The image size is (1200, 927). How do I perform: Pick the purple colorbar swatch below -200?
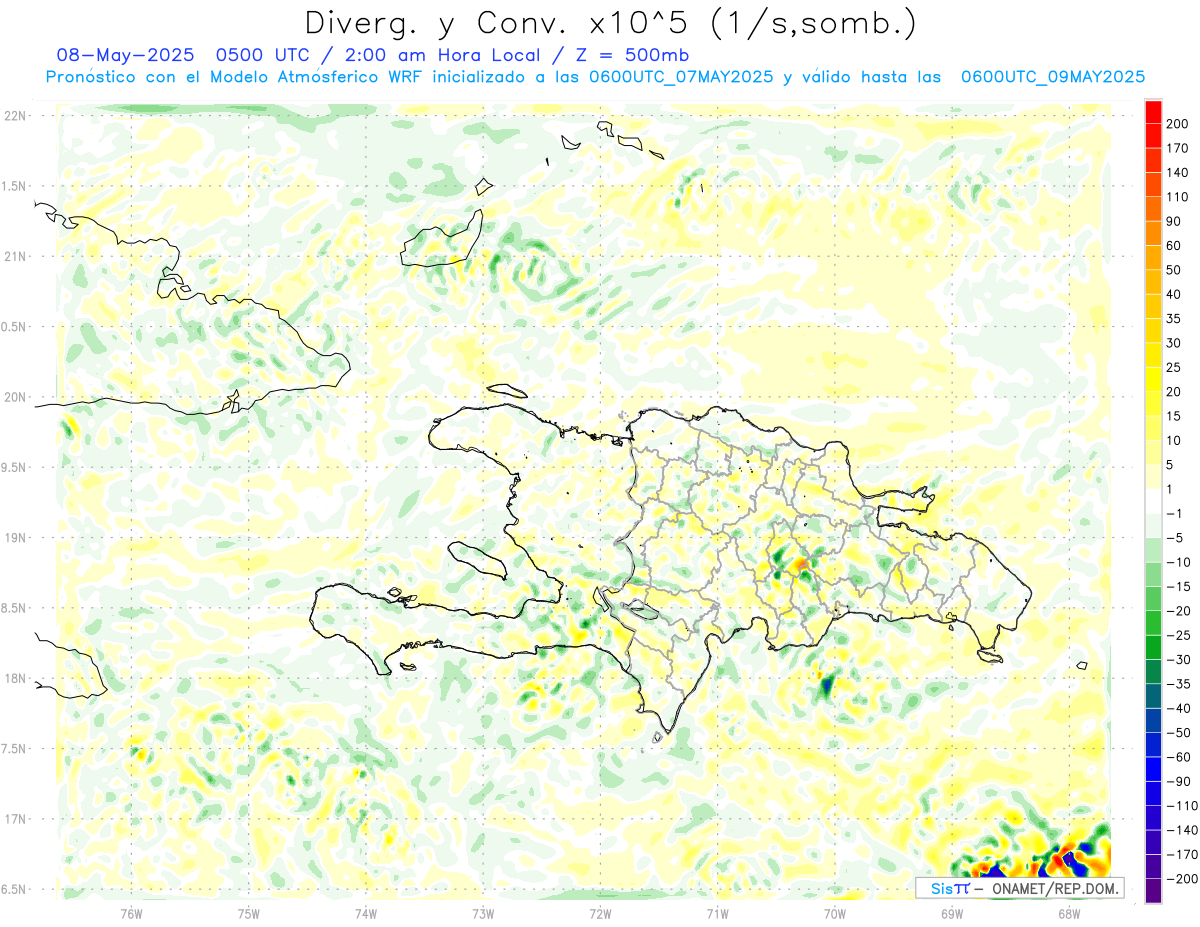[1153, 891]
